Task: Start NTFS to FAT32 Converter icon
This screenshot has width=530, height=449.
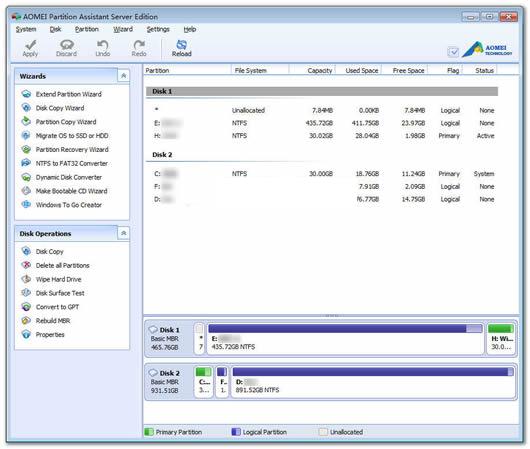Action: (26, 163)
